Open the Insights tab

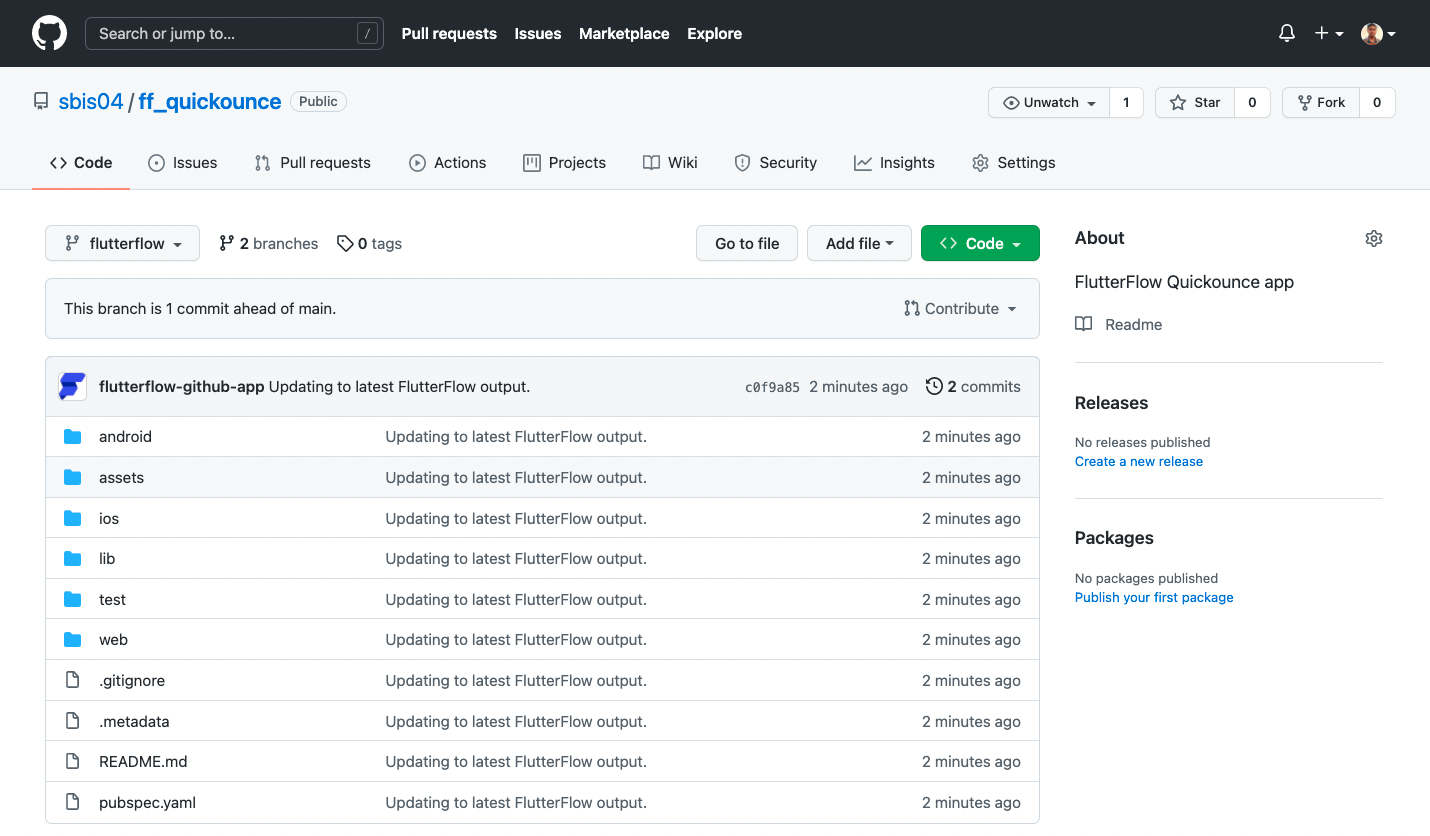[894, 162]
